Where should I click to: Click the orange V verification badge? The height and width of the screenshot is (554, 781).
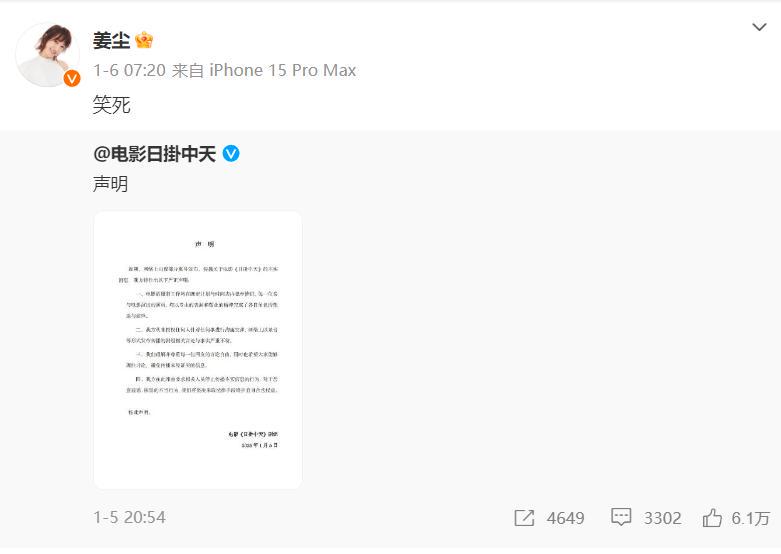click(72, 78)
